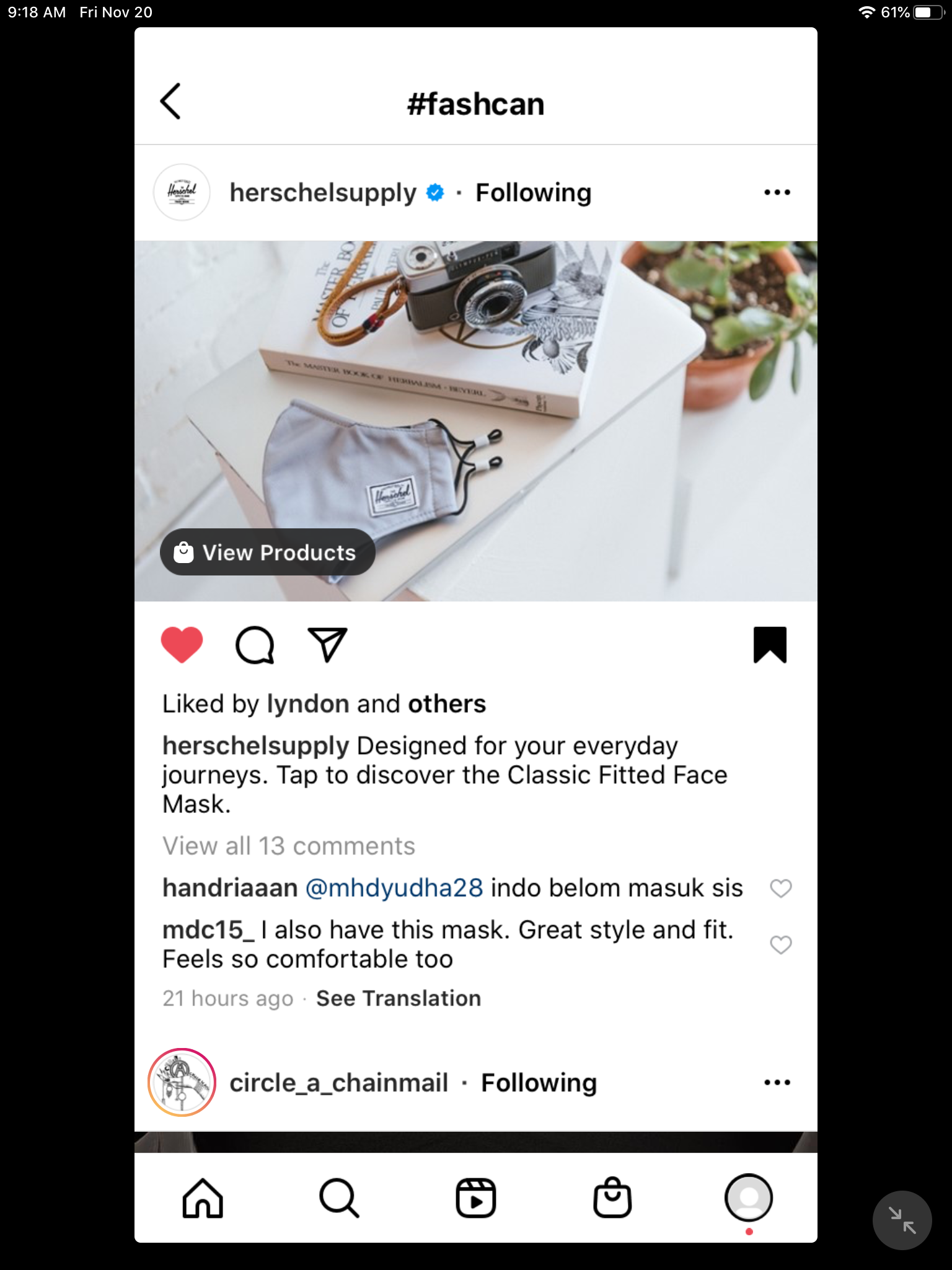Remove bookmark from the saved post
The image size is (952, 1270).
tap(770, 645)
